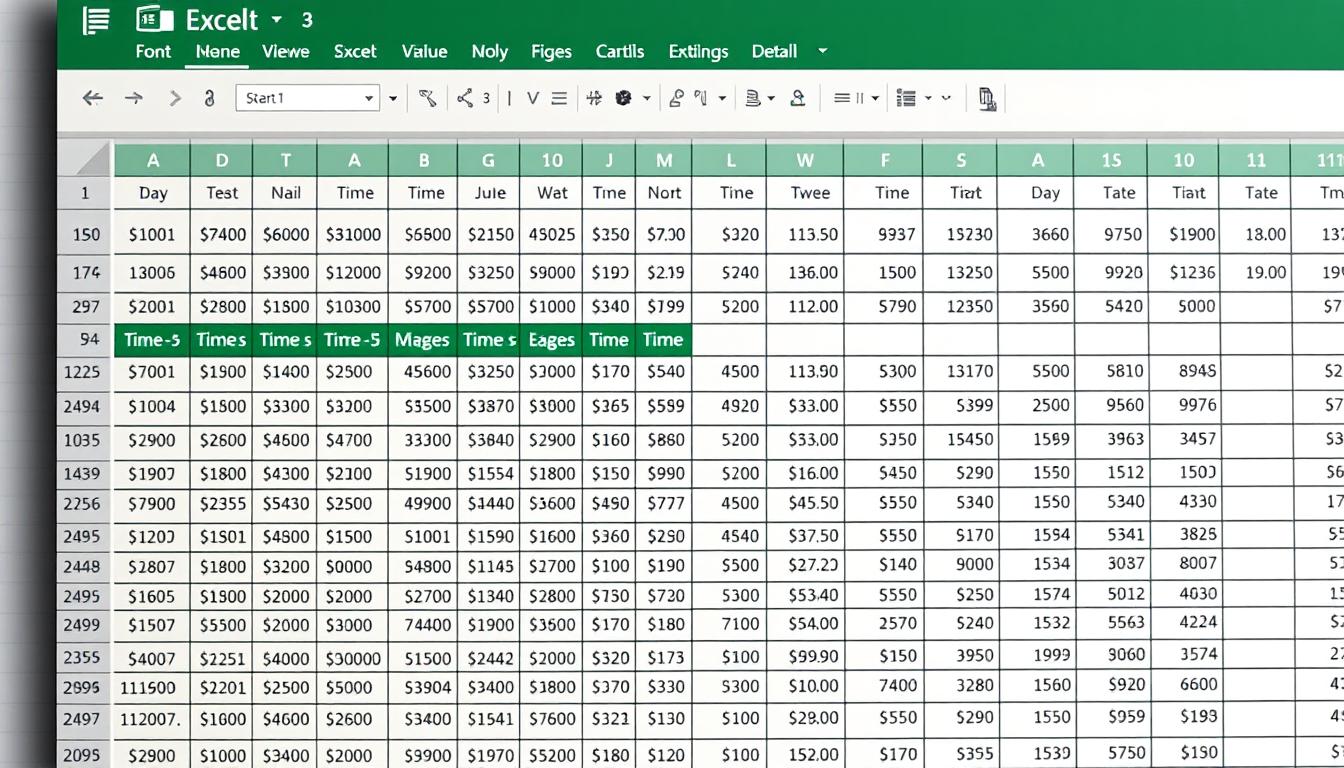The height and width of the screenshot is (768, 1344).
Task: Open the Viewe tab
Action: (x=286, y=51)
